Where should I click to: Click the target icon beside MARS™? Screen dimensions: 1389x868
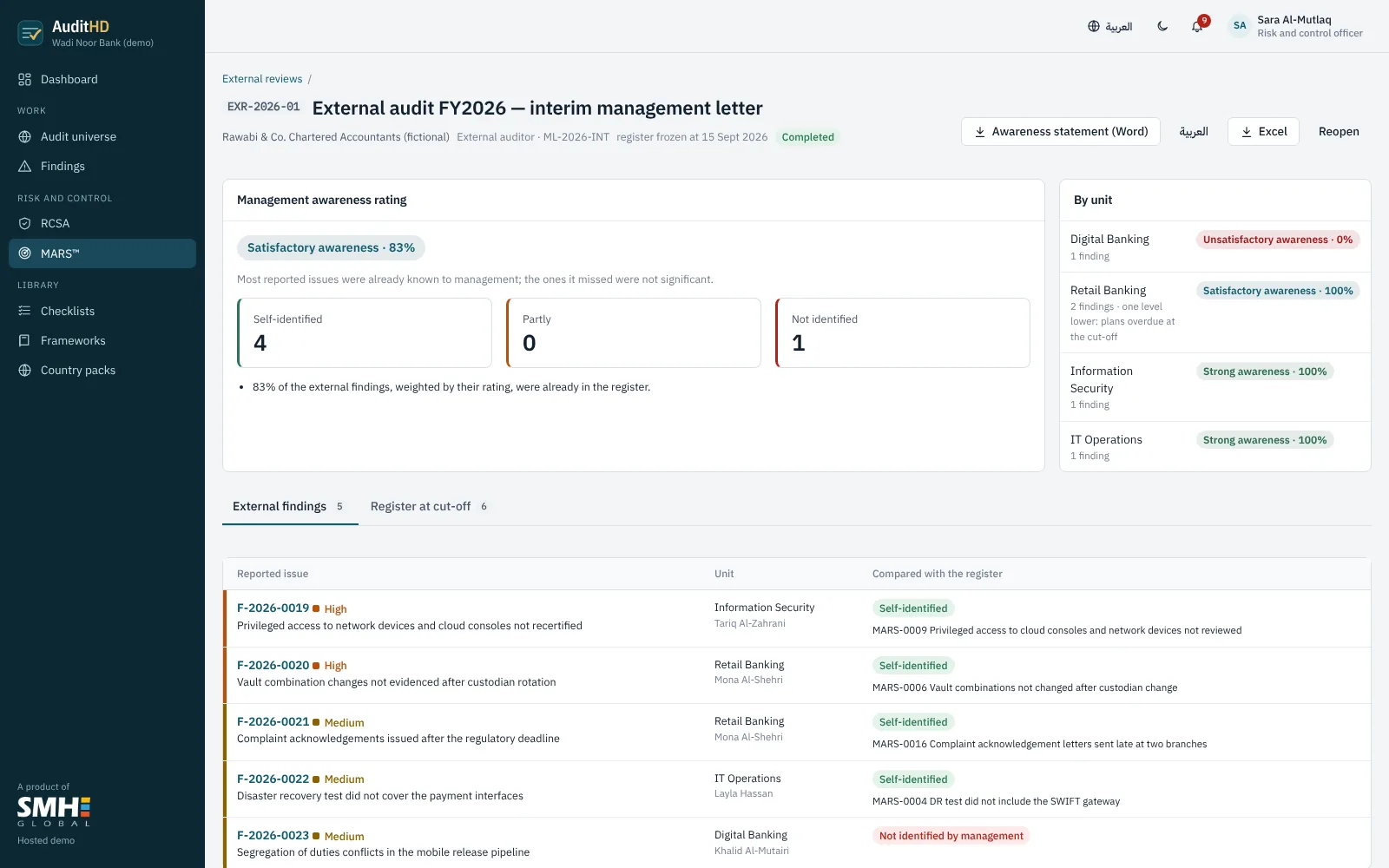click(x=24, y=253)
